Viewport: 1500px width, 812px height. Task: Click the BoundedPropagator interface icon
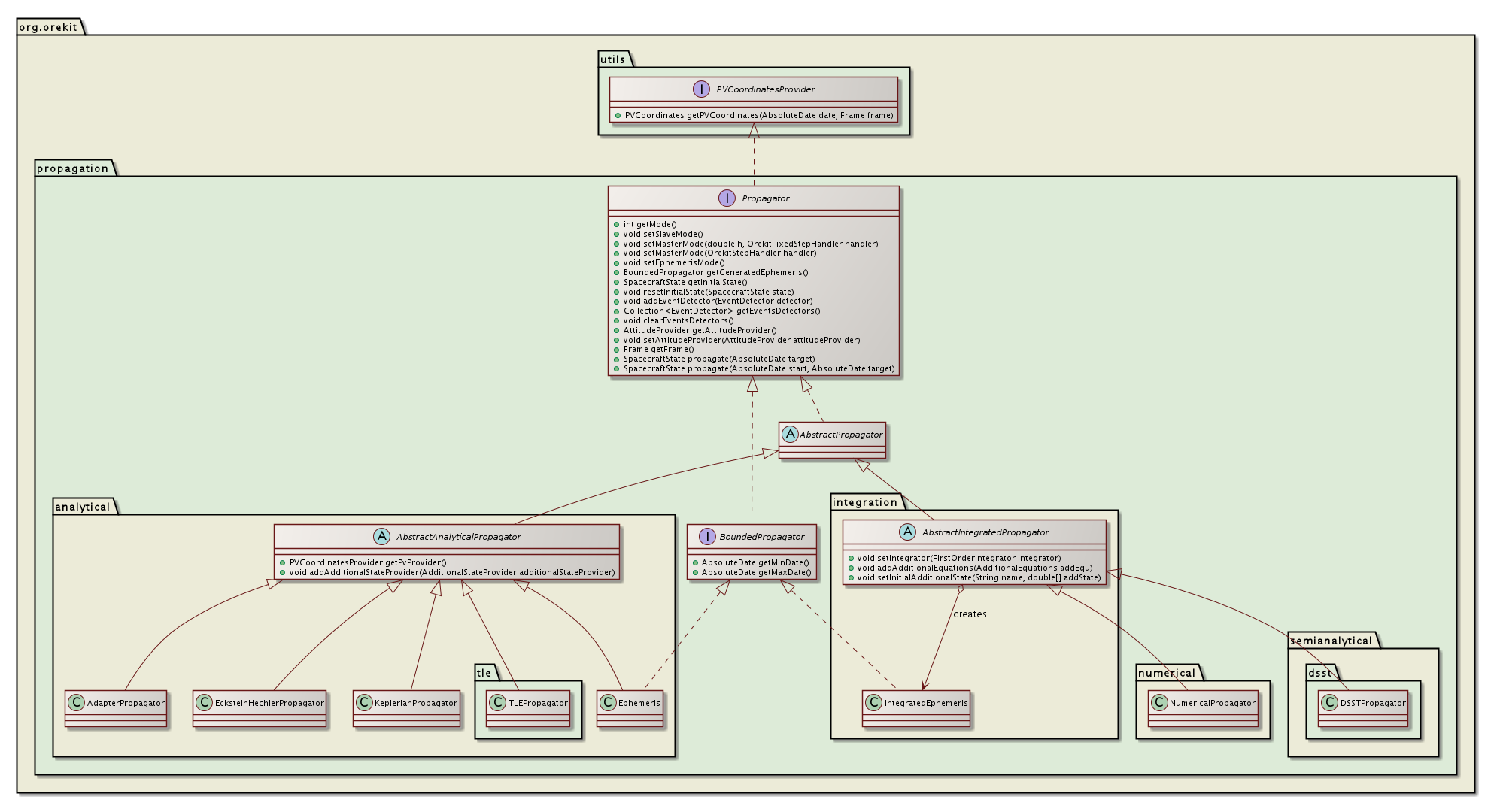[707, 537]
